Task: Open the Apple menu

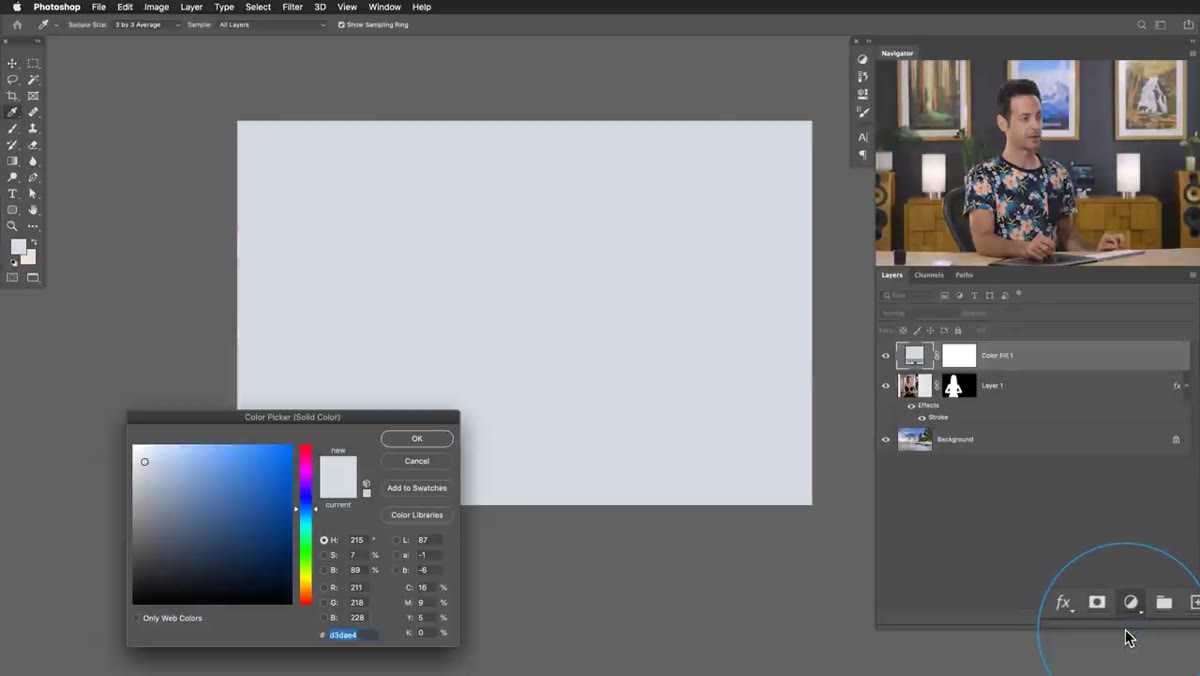Action: [16, 7]
